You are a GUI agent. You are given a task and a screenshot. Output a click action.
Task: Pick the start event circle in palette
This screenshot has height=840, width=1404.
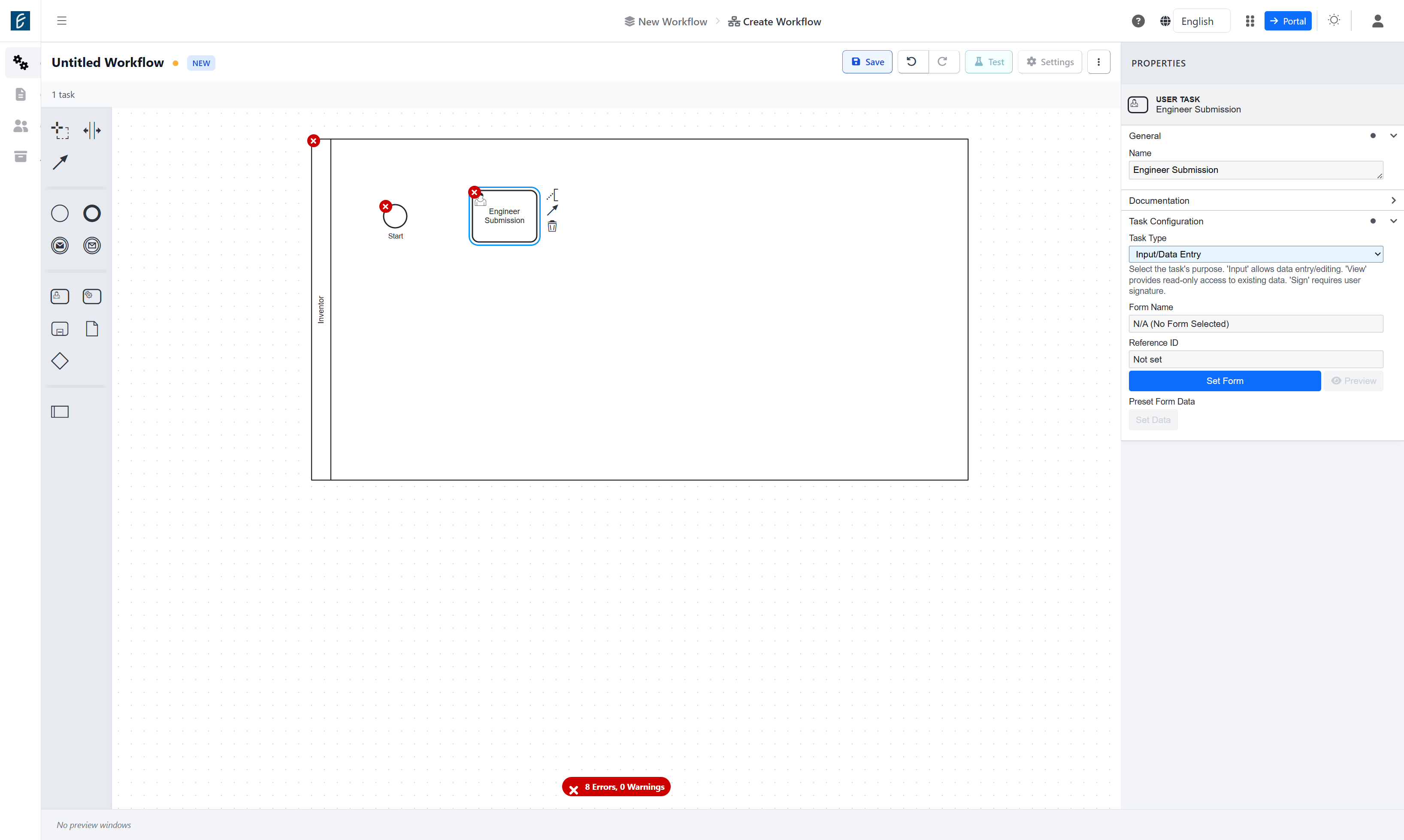pos(60,213)
